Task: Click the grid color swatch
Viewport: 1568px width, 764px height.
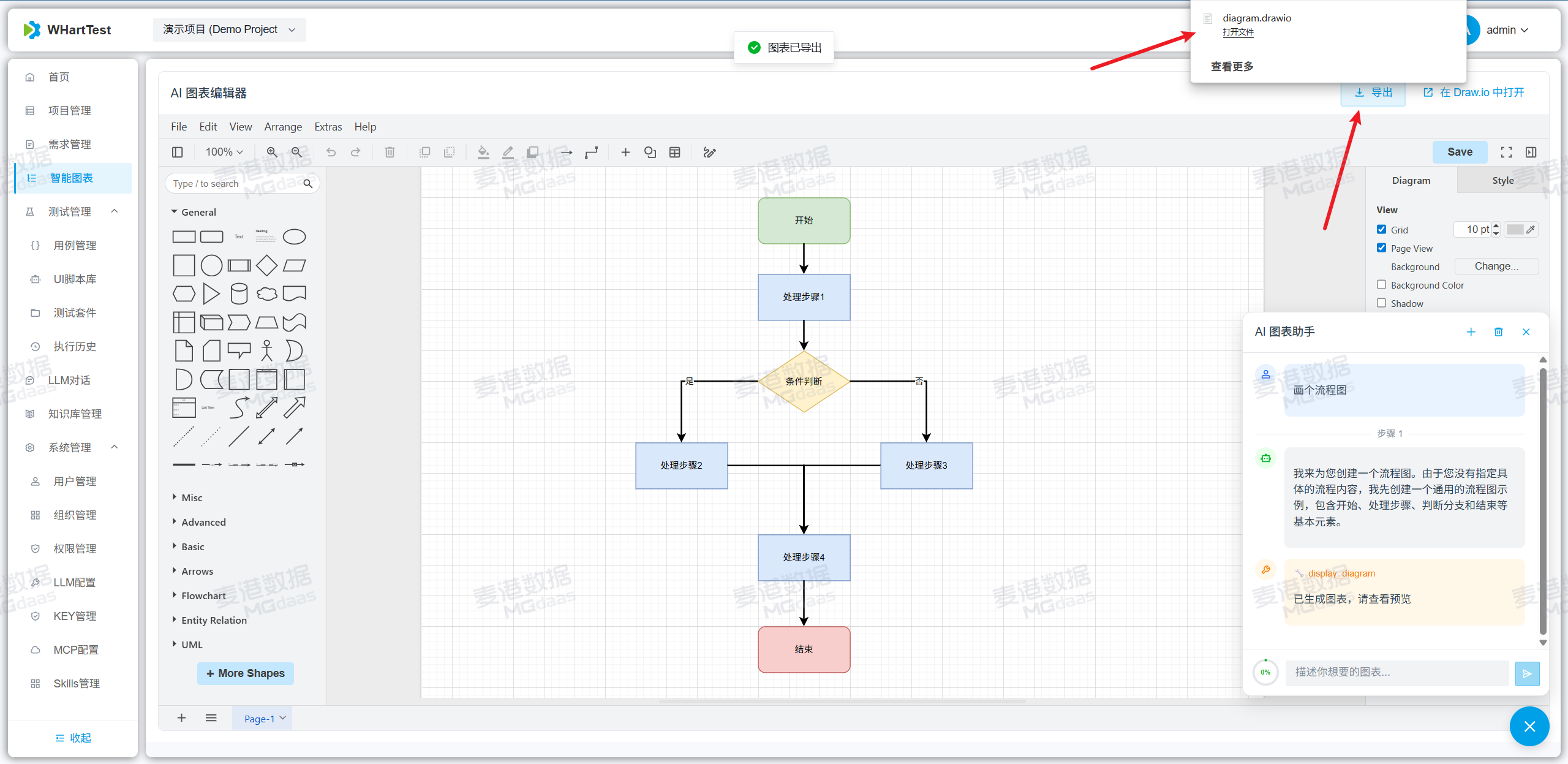Action: coord(1515,229)
